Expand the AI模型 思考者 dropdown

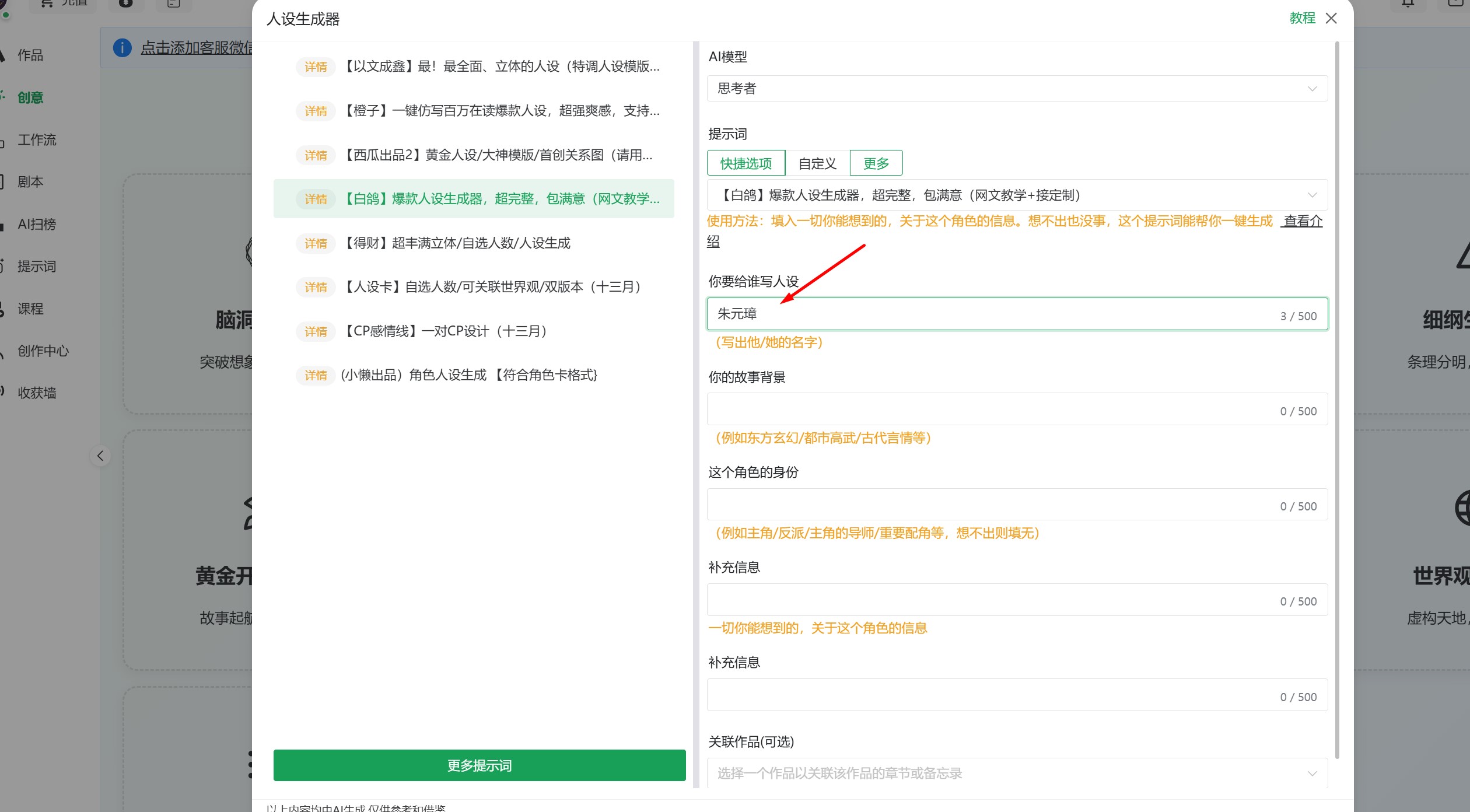(x=1017, y=89)
